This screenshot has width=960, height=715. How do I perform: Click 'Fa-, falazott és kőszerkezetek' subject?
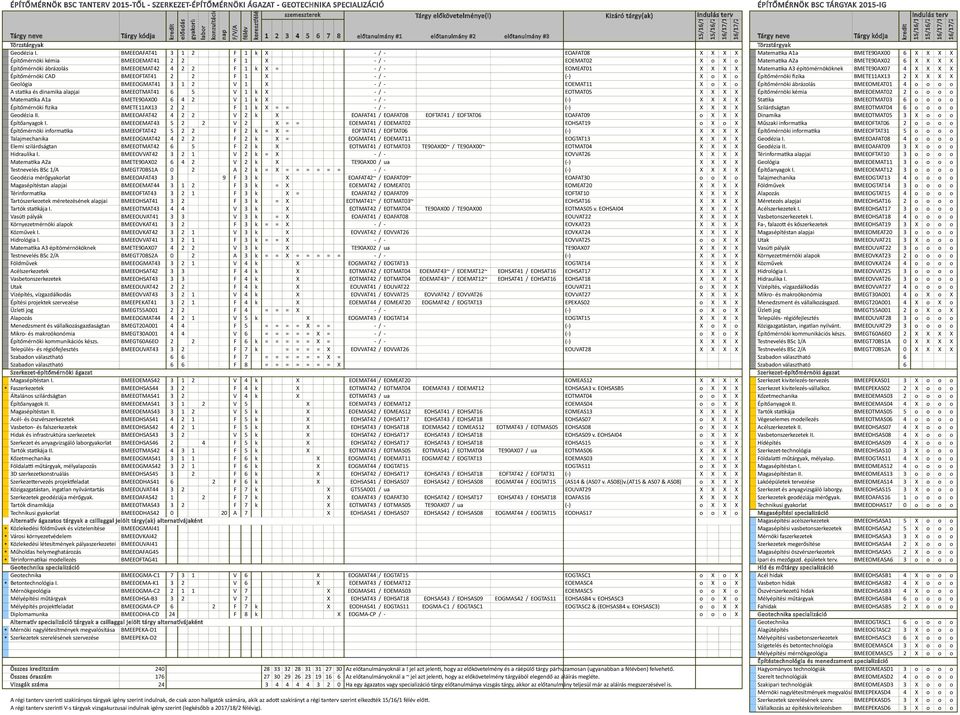792,225
